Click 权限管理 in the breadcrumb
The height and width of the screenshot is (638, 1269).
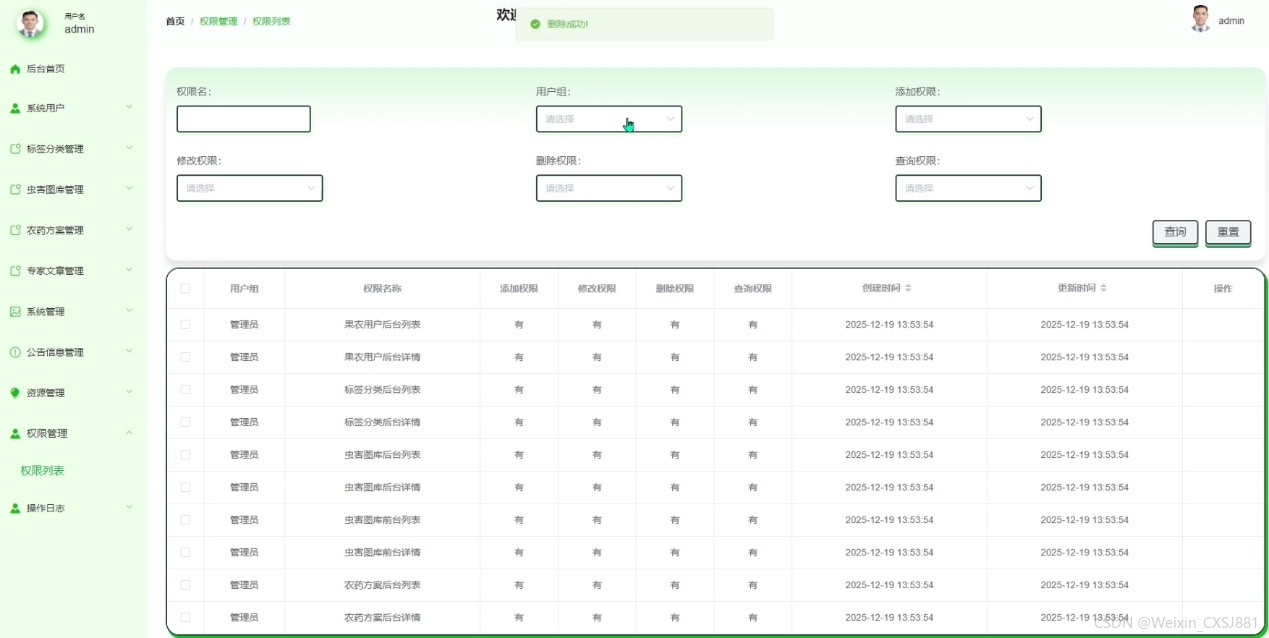tap(218, 21)
